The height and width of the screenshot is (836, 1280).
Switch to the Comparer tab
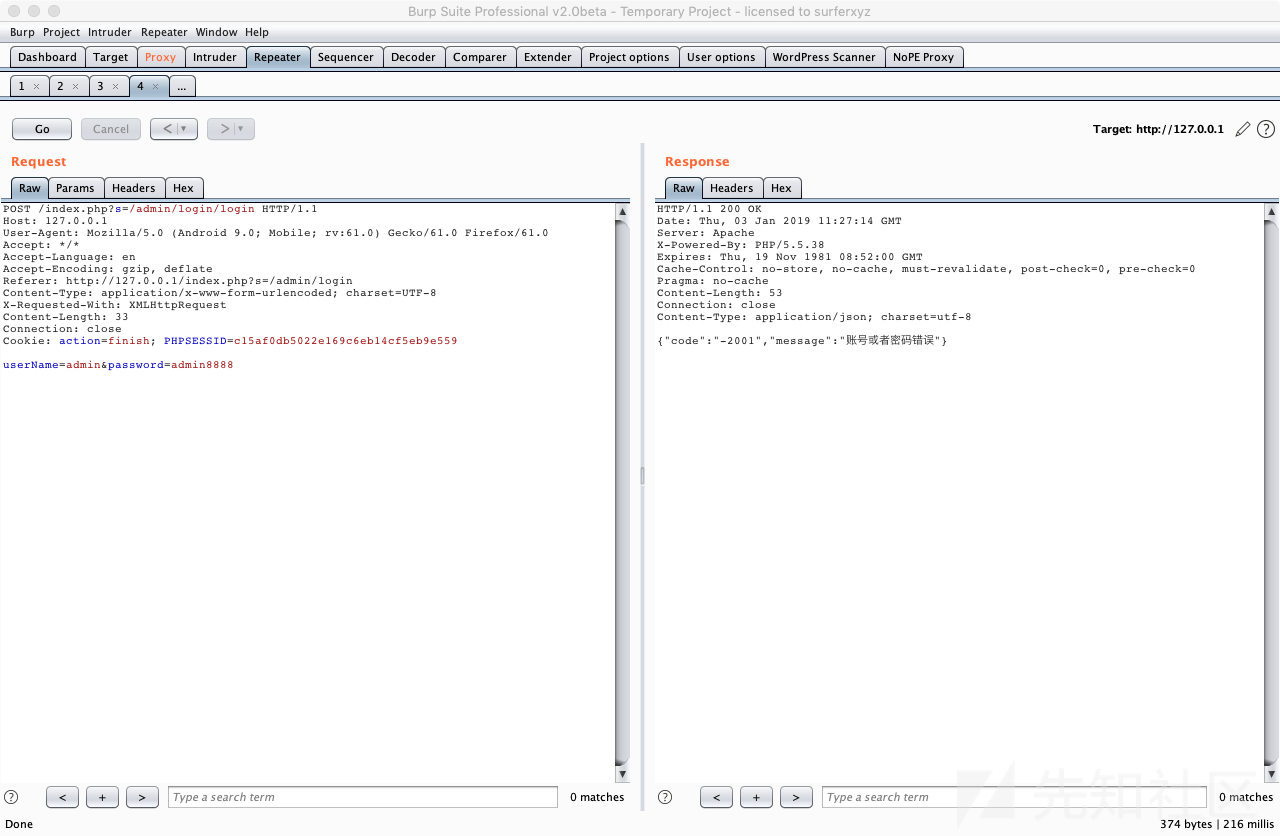(x=480, y=57)
